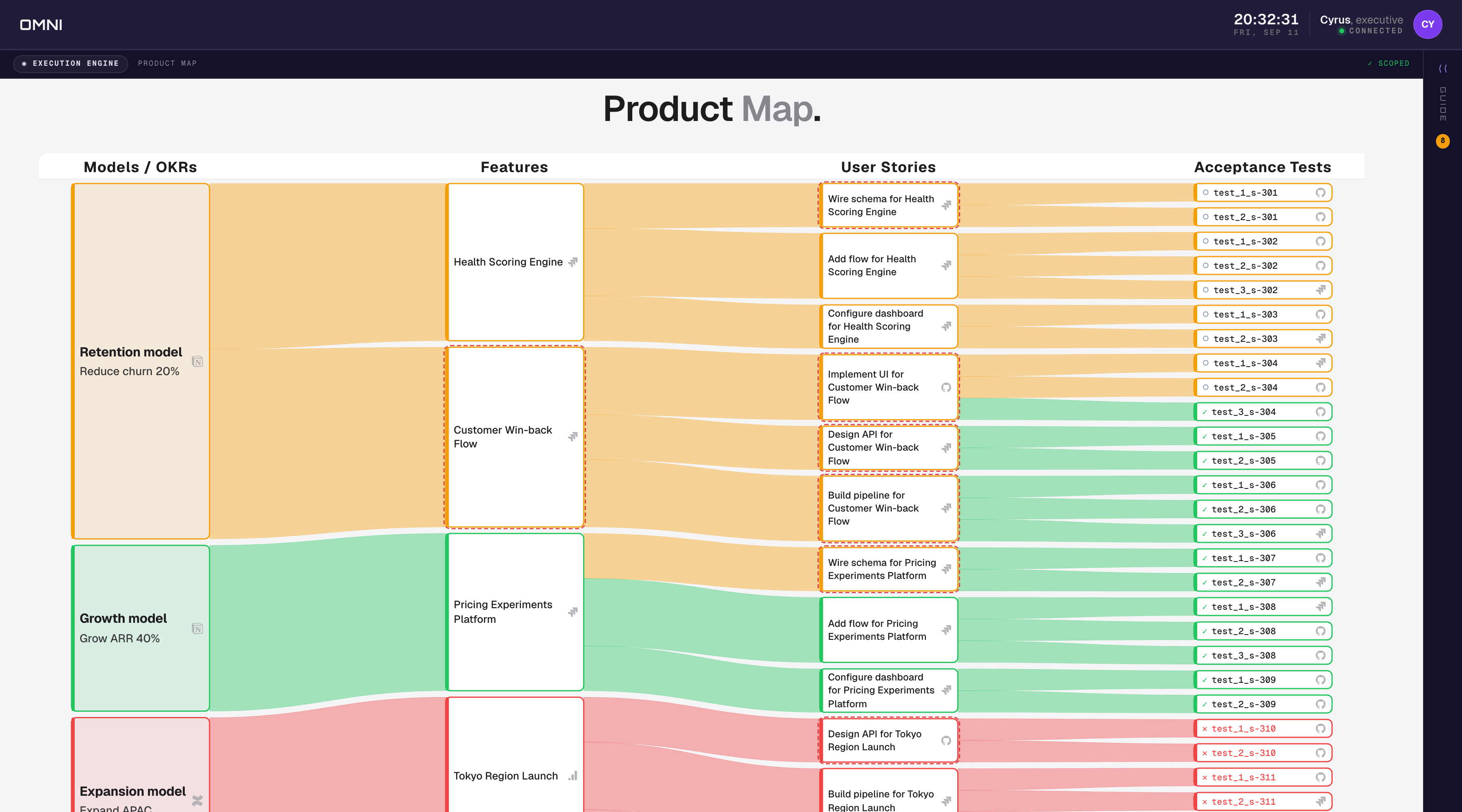
Task: Select the test_2_s-304 acceptance test
Action: pyautogui.click(x=1263, y=388)
